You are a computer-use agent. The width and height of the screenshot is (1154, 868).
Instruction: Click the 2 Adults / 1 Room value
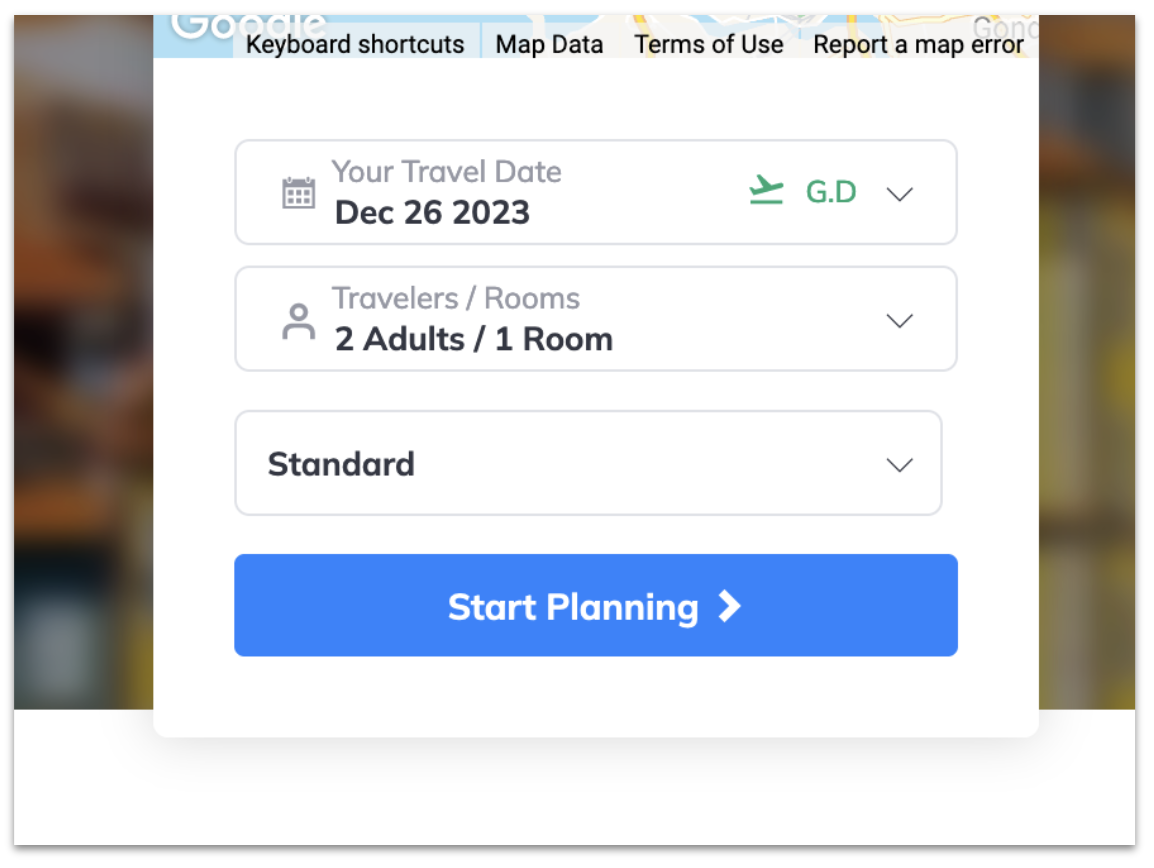click(x=473, y=339)
